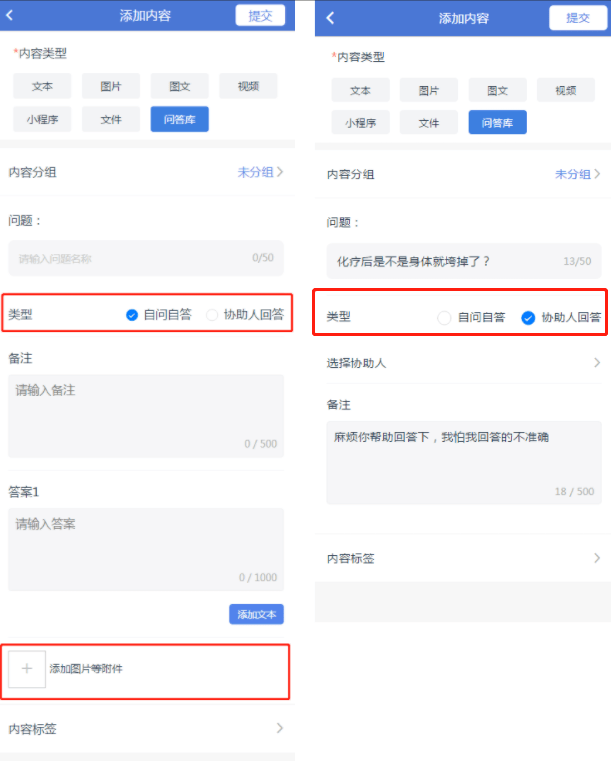The image size is (611, 761).
Task: Select 视频 content type on left screen
Action: pyautogui.click(x=248, y=86)
